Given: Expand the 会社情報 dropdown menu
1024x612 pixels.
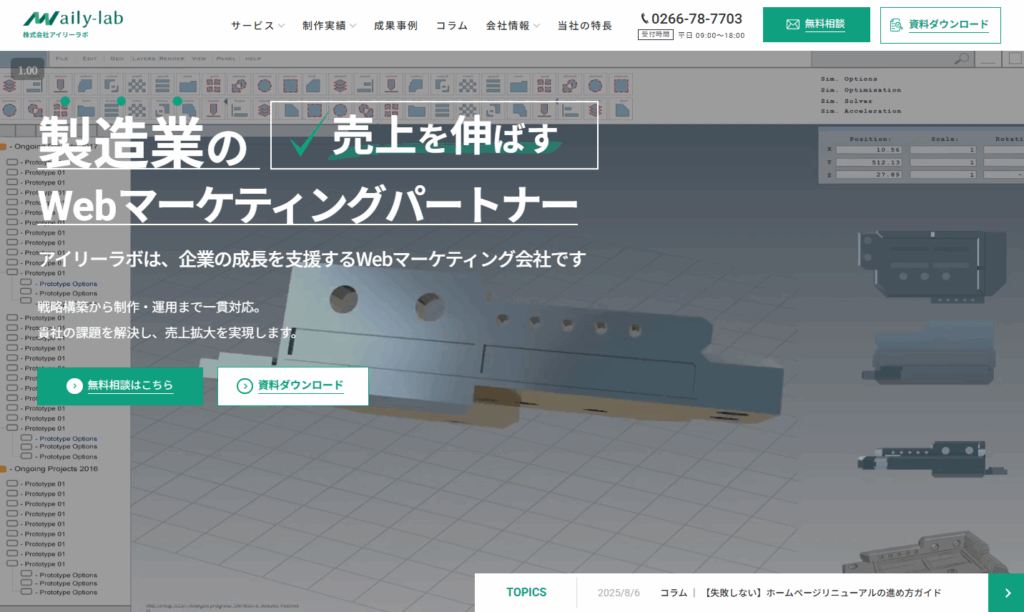Looking at the screenshot, I should pos(513,25).
